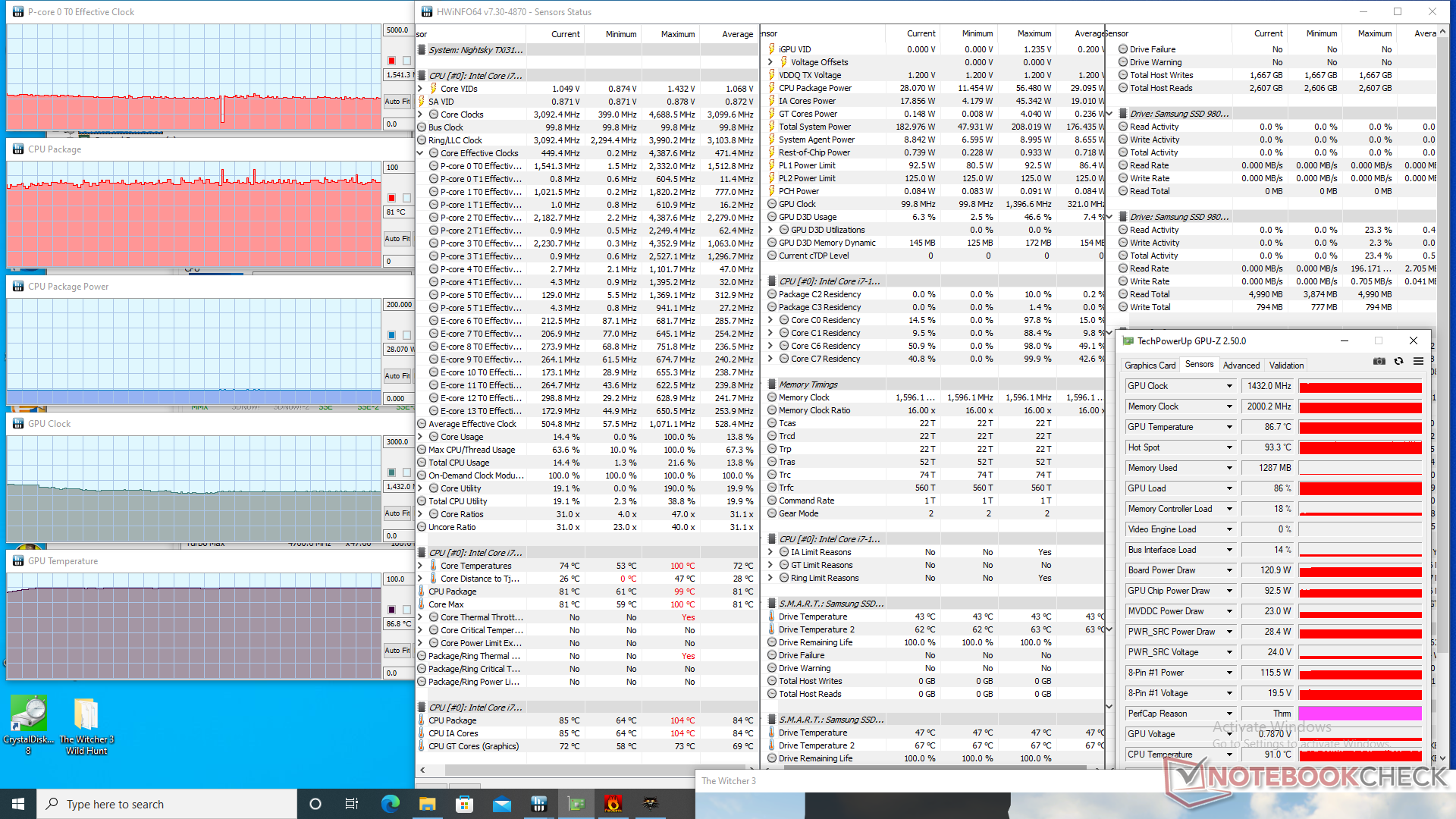Click the red swatch on P-core graph
Image resolution: width=1456 pixels, height=819 pixels.
coord(391,61)
